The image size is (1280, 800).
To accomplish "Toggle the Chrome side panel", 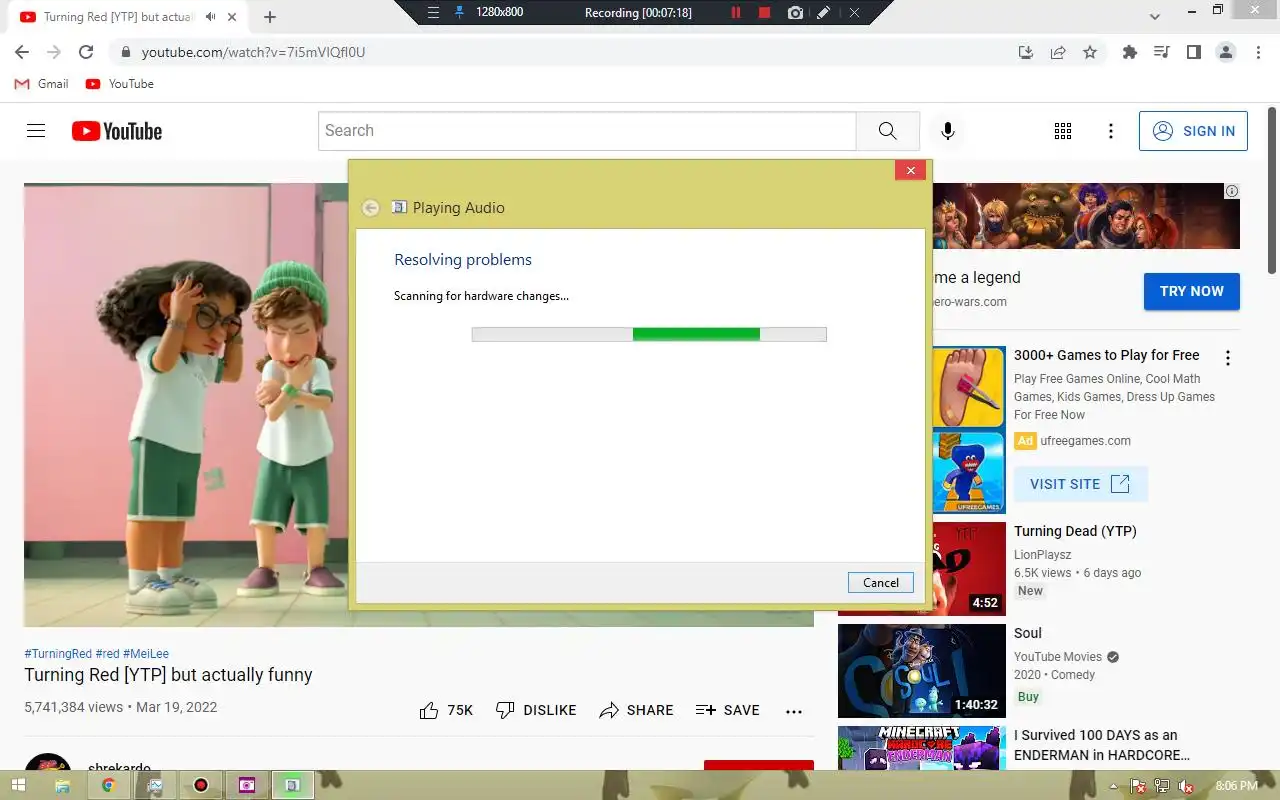I will point(1194,52).
